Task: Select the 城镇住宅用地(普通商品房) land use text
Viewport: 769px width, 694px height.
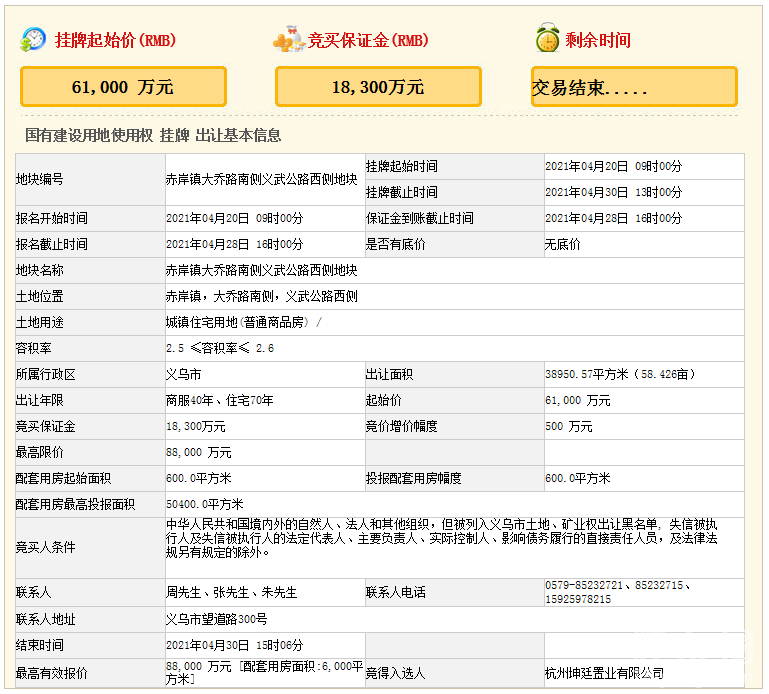Action: (240, 322)
